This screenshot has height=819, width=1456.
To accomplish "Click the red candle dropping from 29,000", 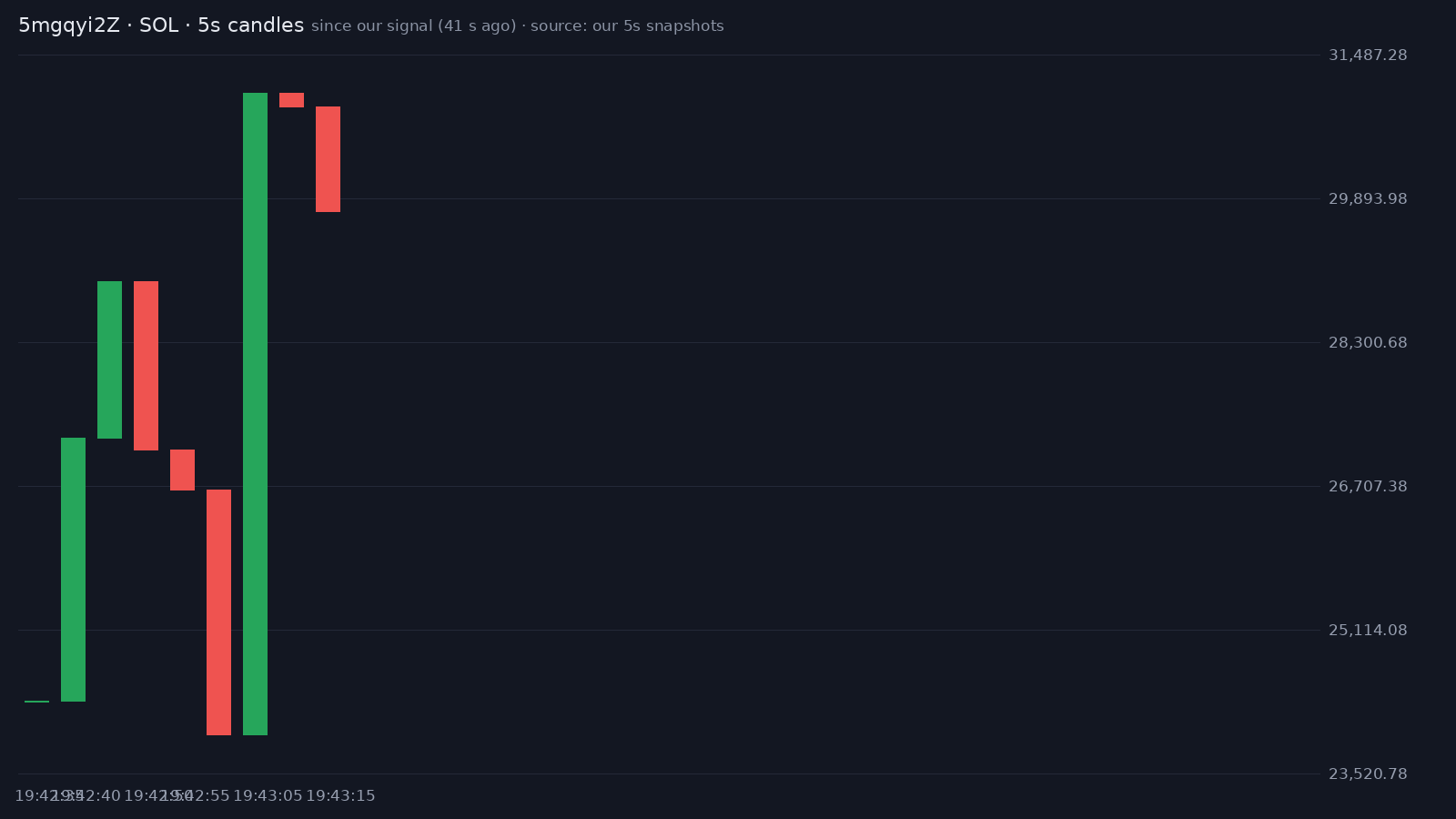I will pyautogui.click(x=146, y=366).
